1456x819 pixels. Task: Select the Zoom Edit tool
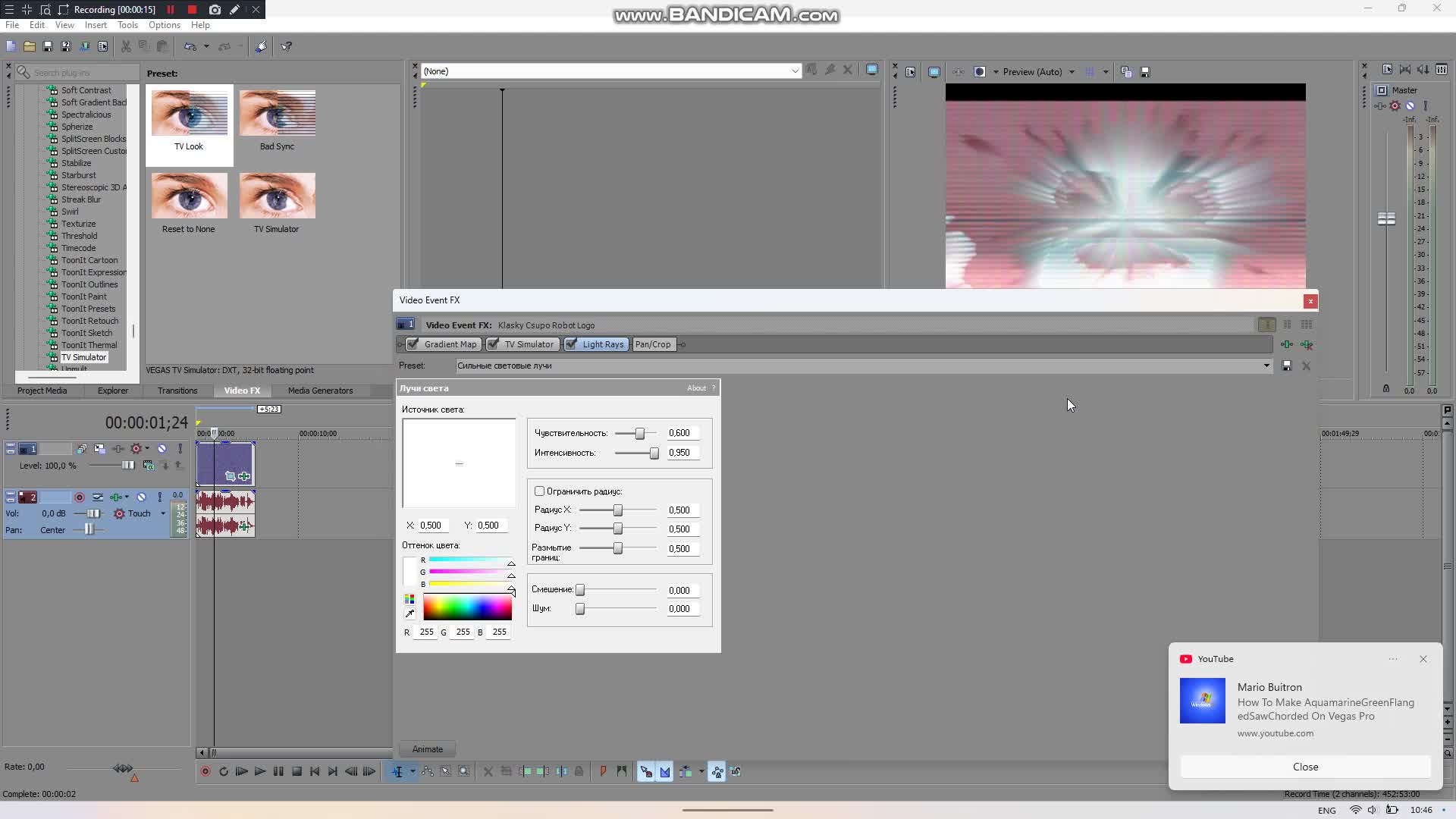point(464,771)
